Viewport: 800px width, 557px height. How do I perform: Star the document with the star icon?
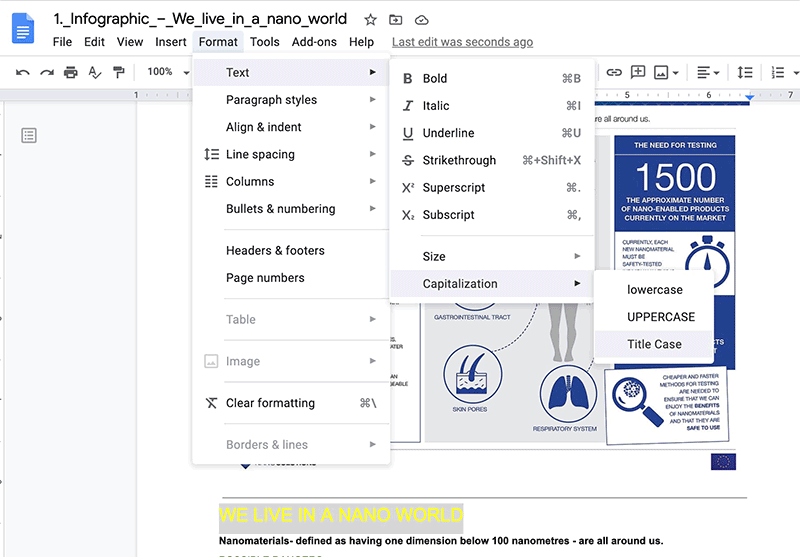click(x=370, y=20)
